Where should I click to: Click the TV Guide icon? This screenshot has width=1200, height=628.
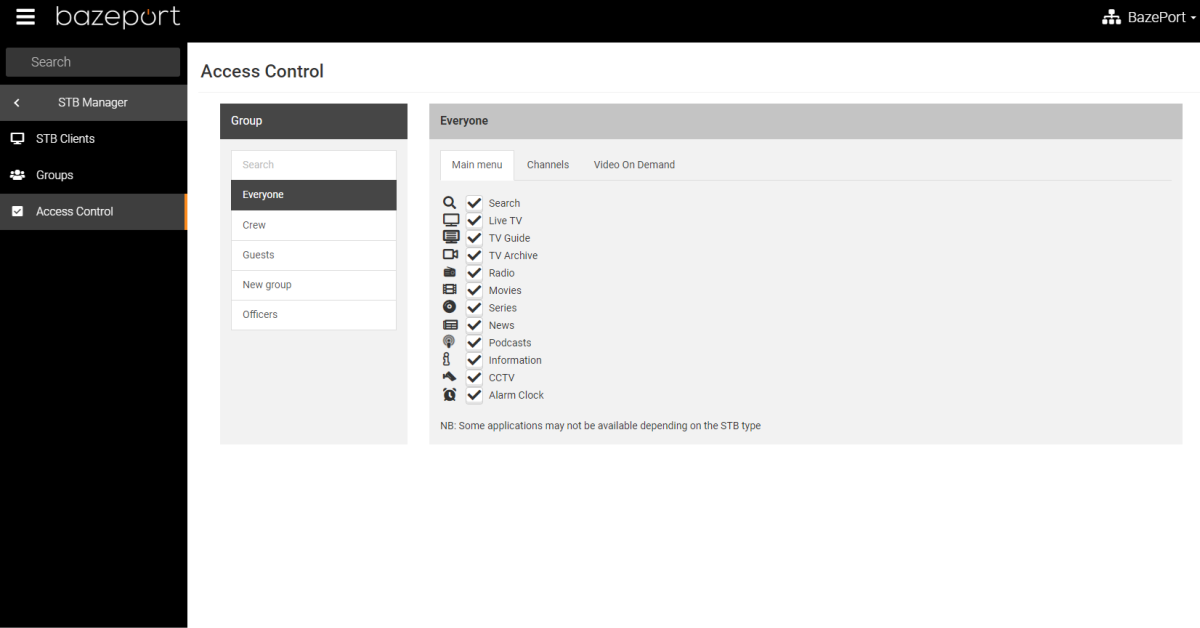point(450,238)
